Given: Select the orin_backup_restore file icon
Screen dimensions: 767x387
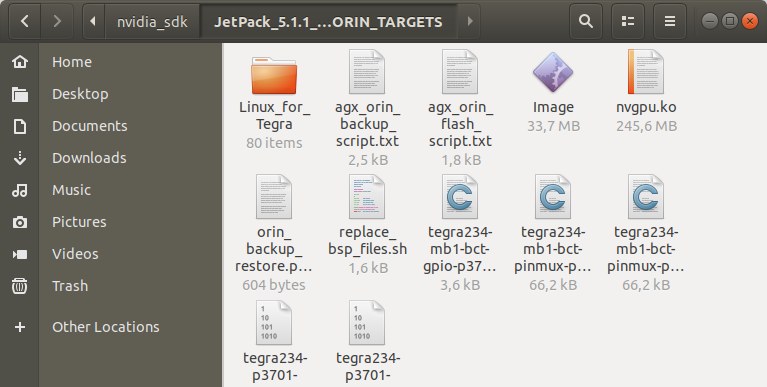Looking at the screenshot, I should tap(274, 197).
